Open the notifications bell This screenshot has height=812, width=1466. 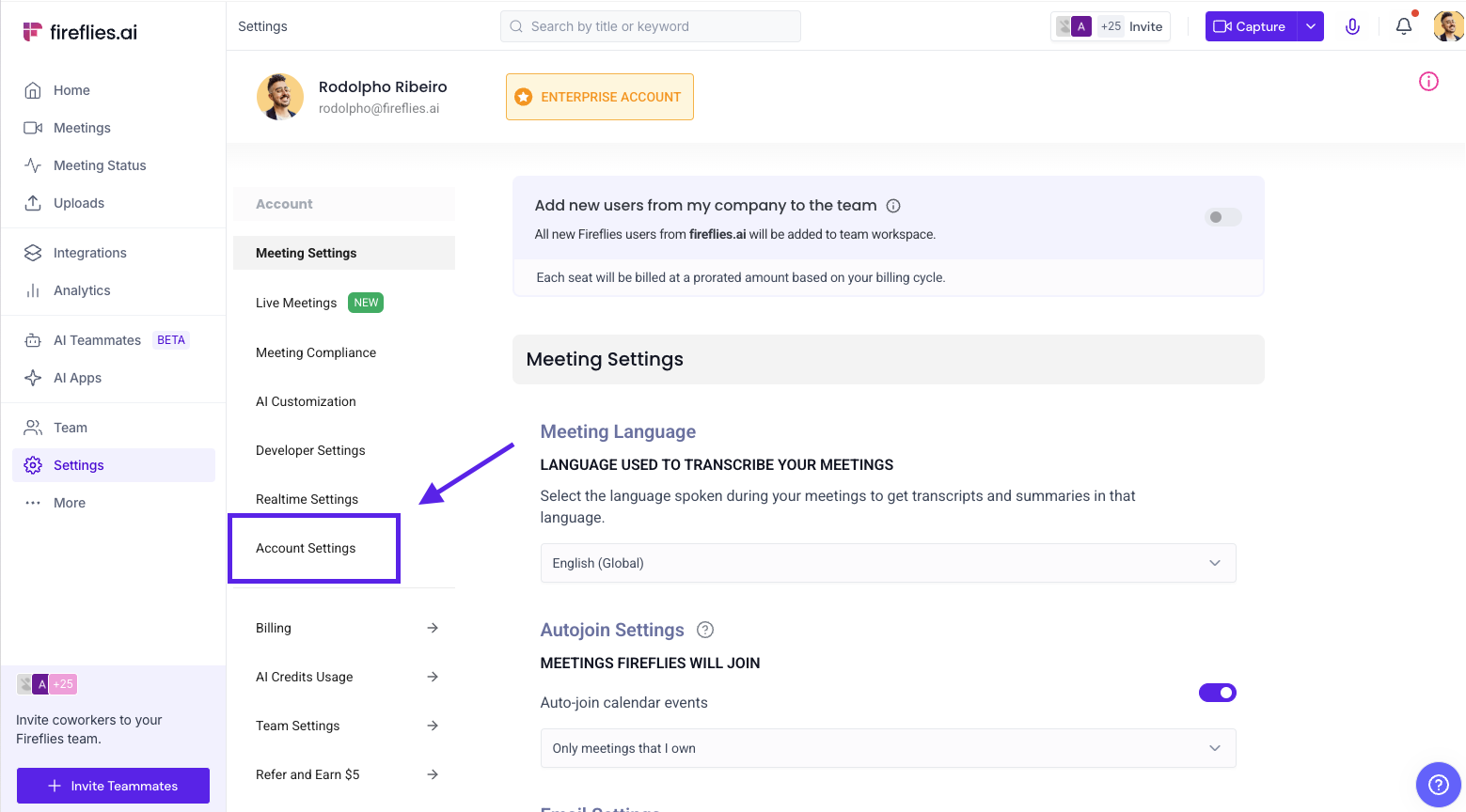point(1403,26)
